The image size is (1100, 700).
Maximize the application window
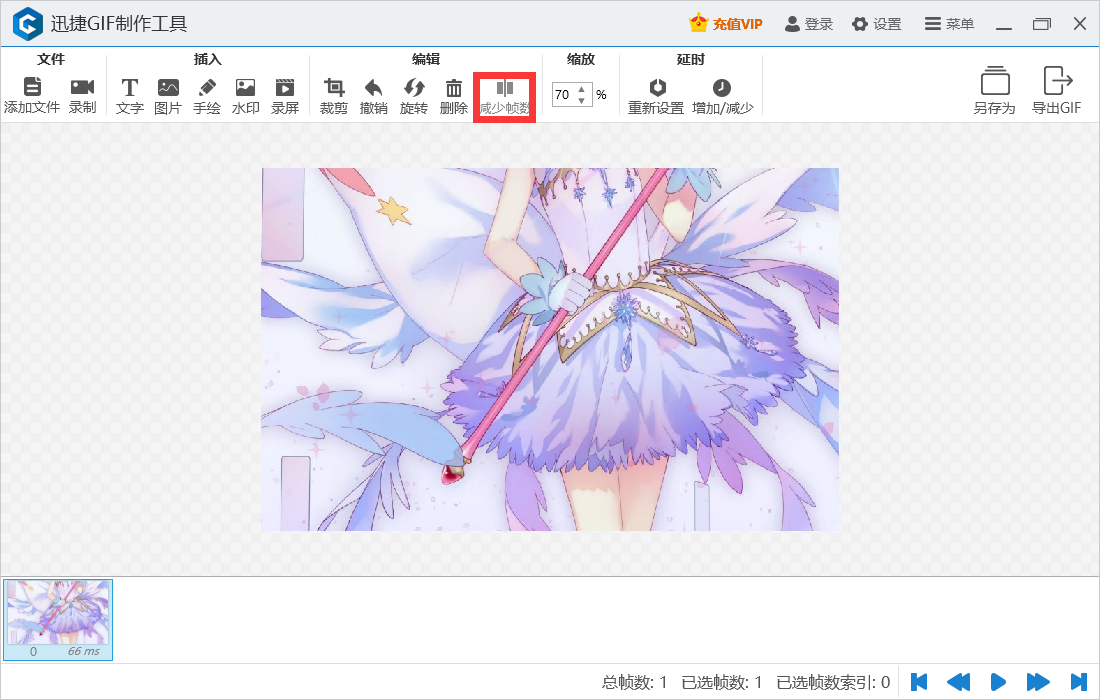click(x=1042, y=24)
